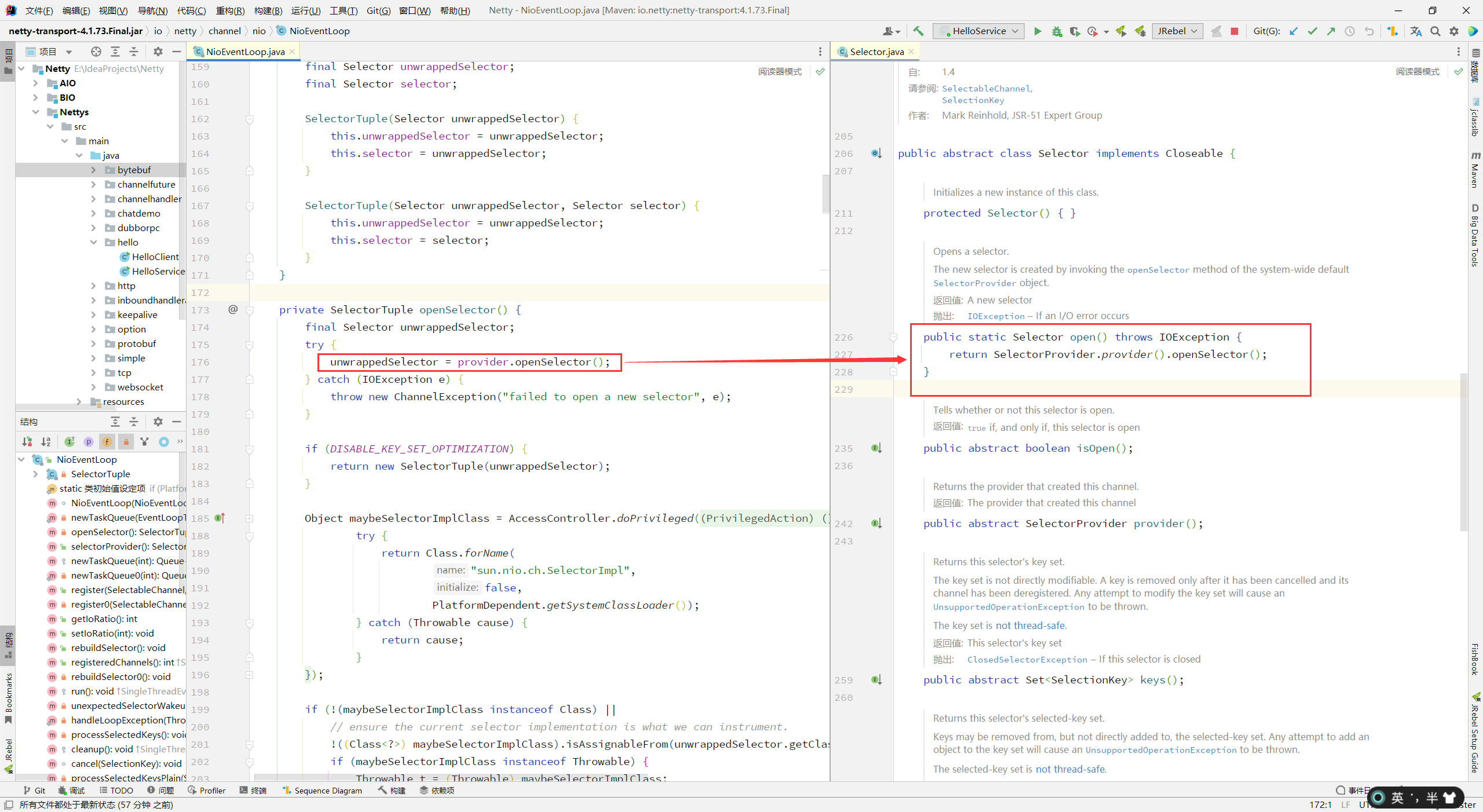Toggle show lambdas blue circle filter
Screen dimensions: 1483x812
pos(164,442)
